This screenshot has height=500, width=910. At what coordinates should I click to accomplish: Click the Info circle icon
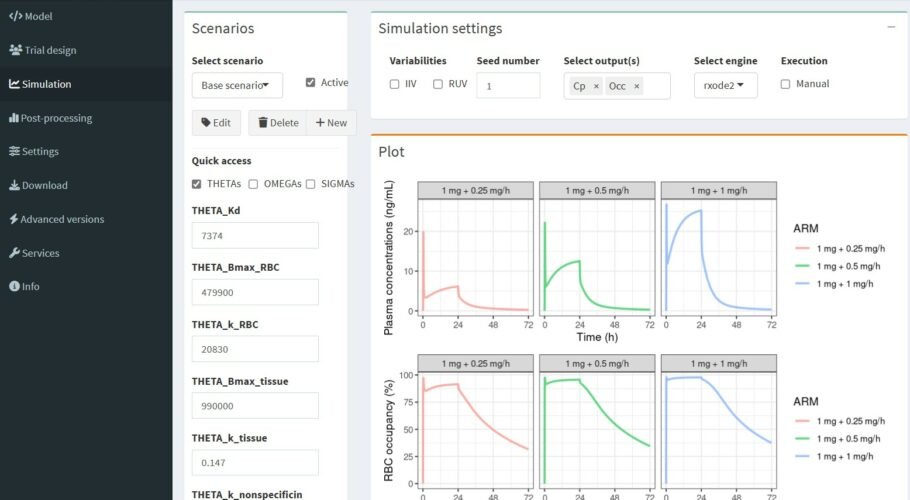click(x=14, y=286)
